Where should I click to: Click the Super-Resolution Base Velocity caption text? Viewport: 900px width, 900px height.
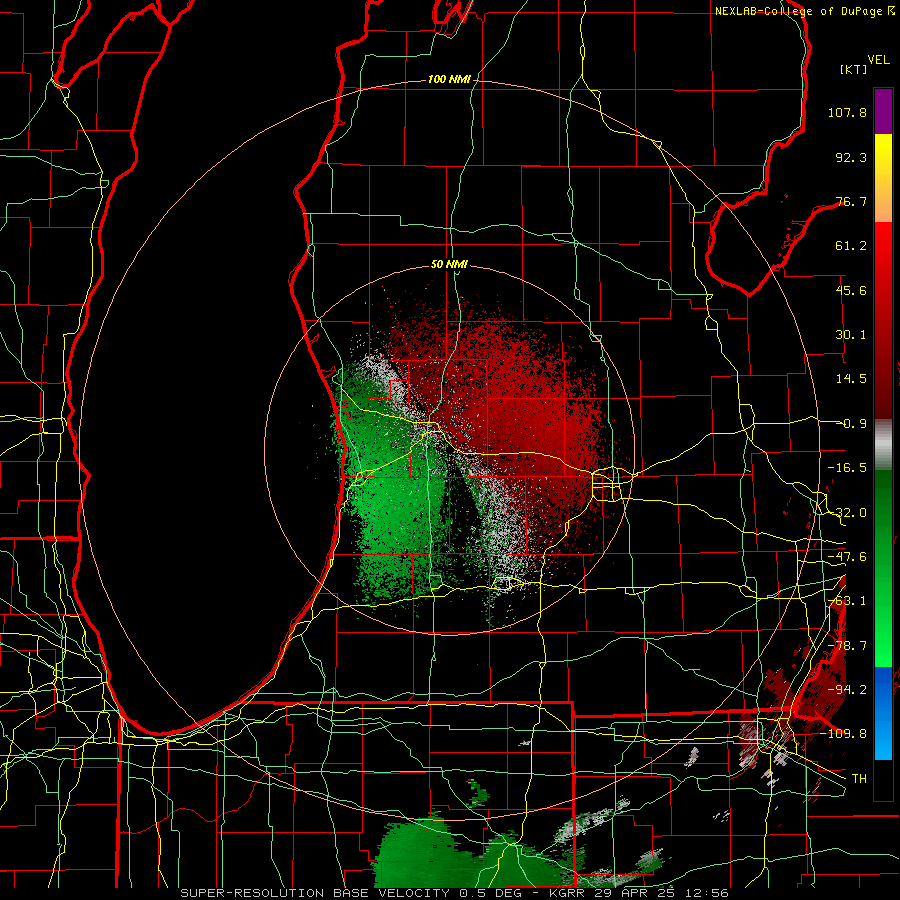(x=455, y=893)
